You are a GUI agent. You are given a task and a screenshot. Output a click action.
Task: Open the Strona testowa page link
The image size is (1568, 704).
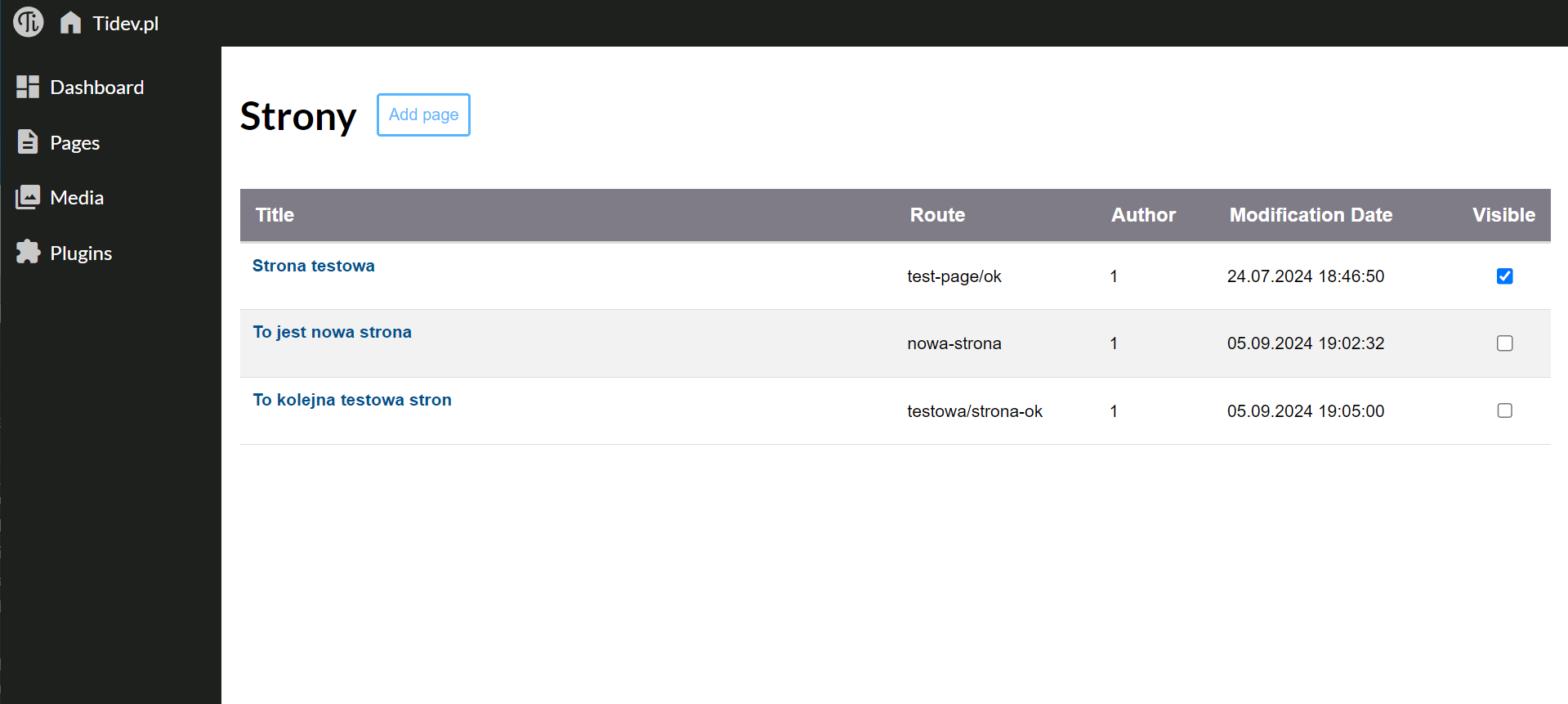(313, 266)
